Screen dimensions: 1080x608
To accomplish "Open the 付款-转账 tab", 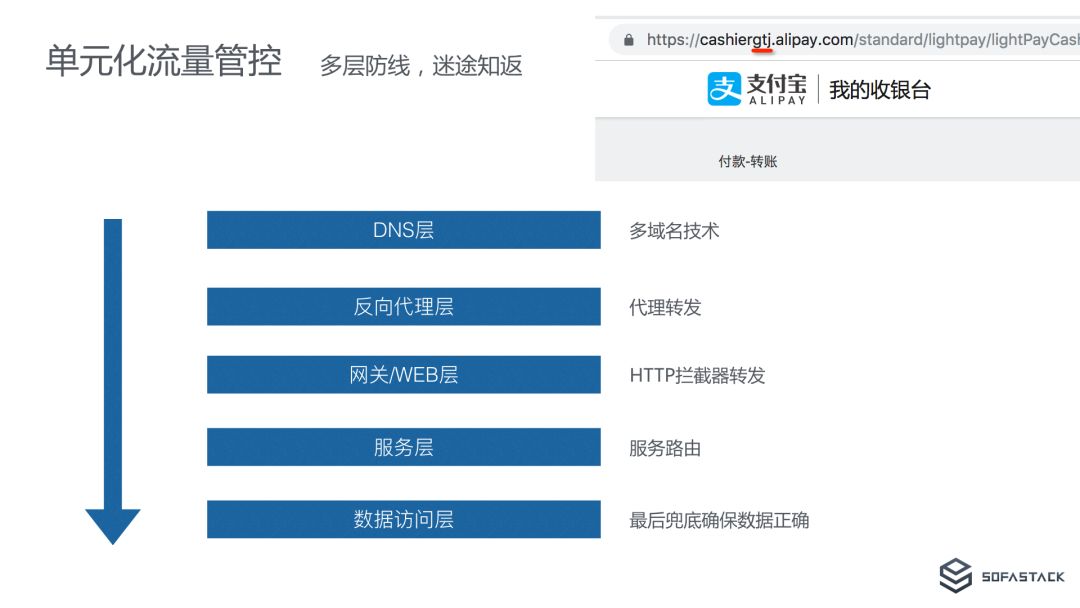I will 747,161.
